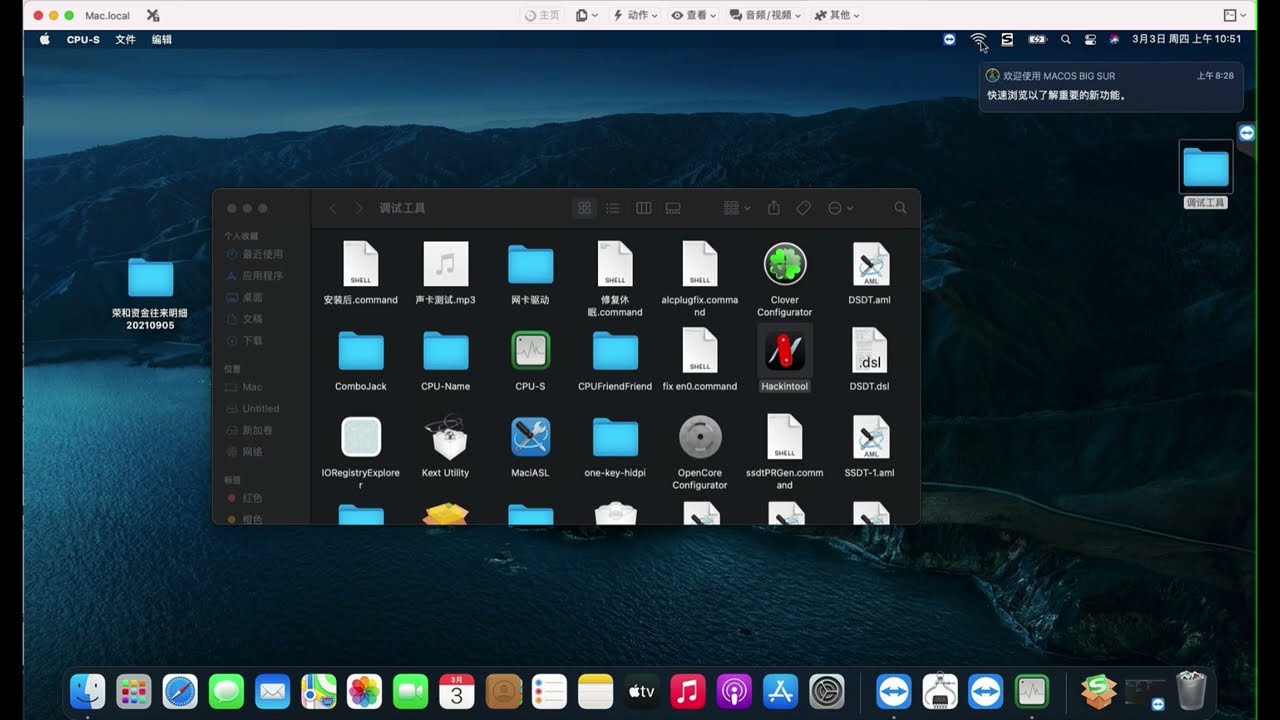Open the 编辑 menu in menu bar
This screenshot has height=720, width=1280.
162,39
